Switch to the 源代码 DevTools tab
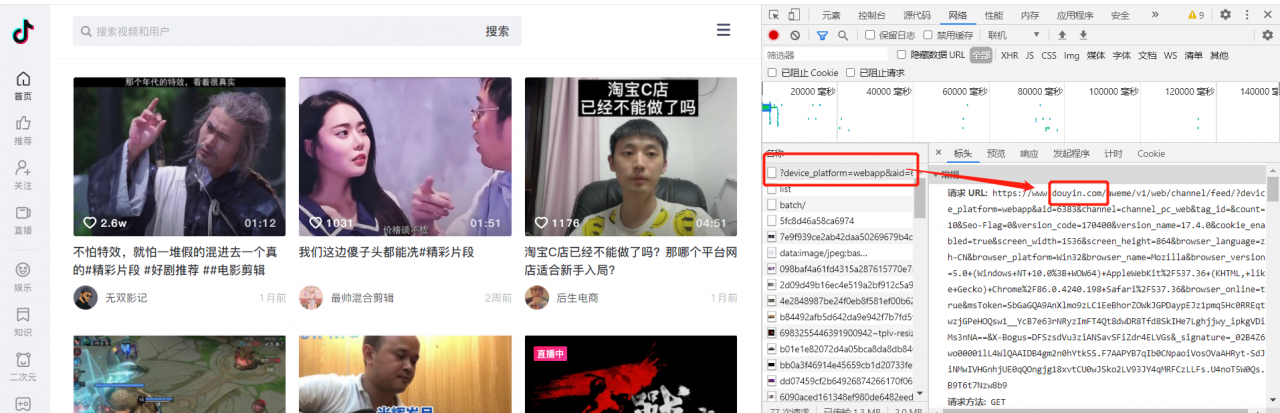Screen dimensions: 1280x413 pos(917,15)
